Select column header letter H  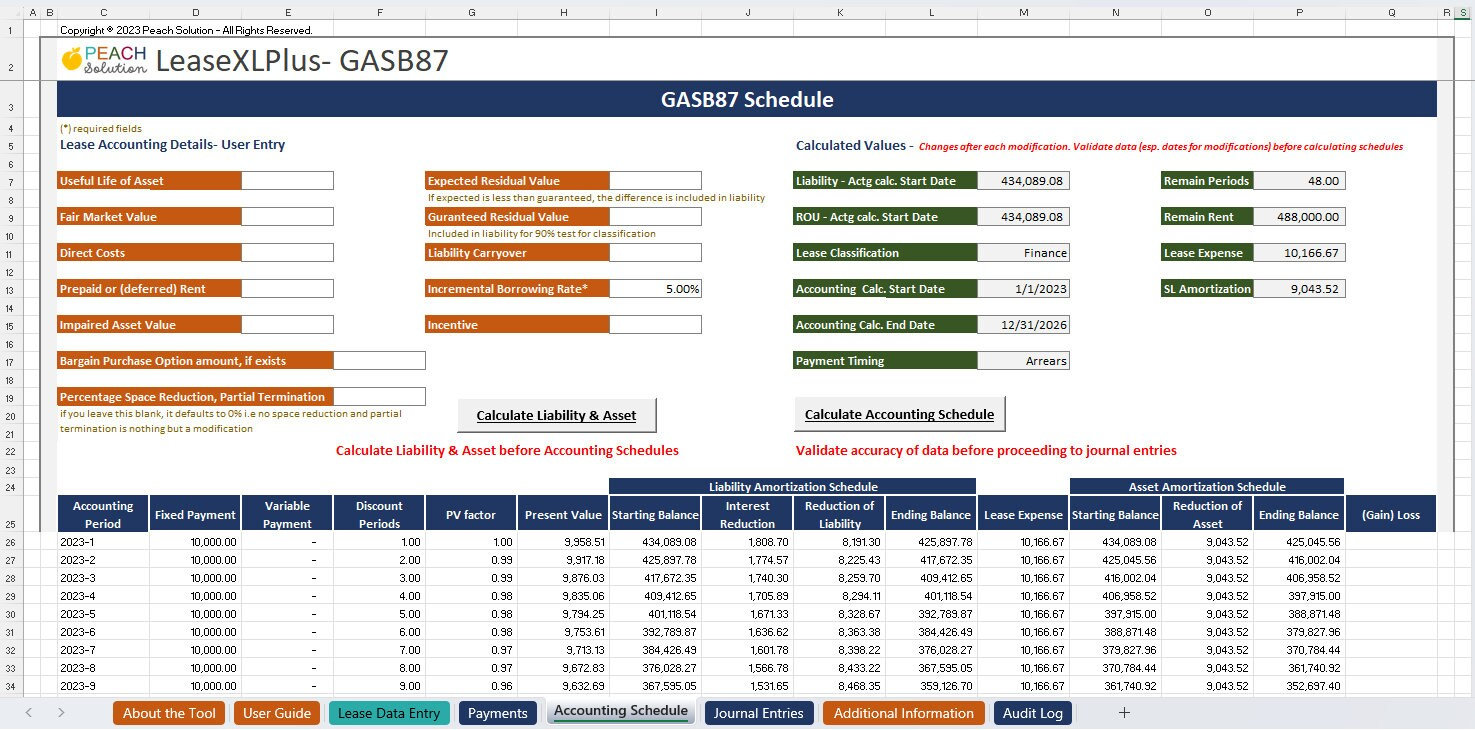(563, 12)
